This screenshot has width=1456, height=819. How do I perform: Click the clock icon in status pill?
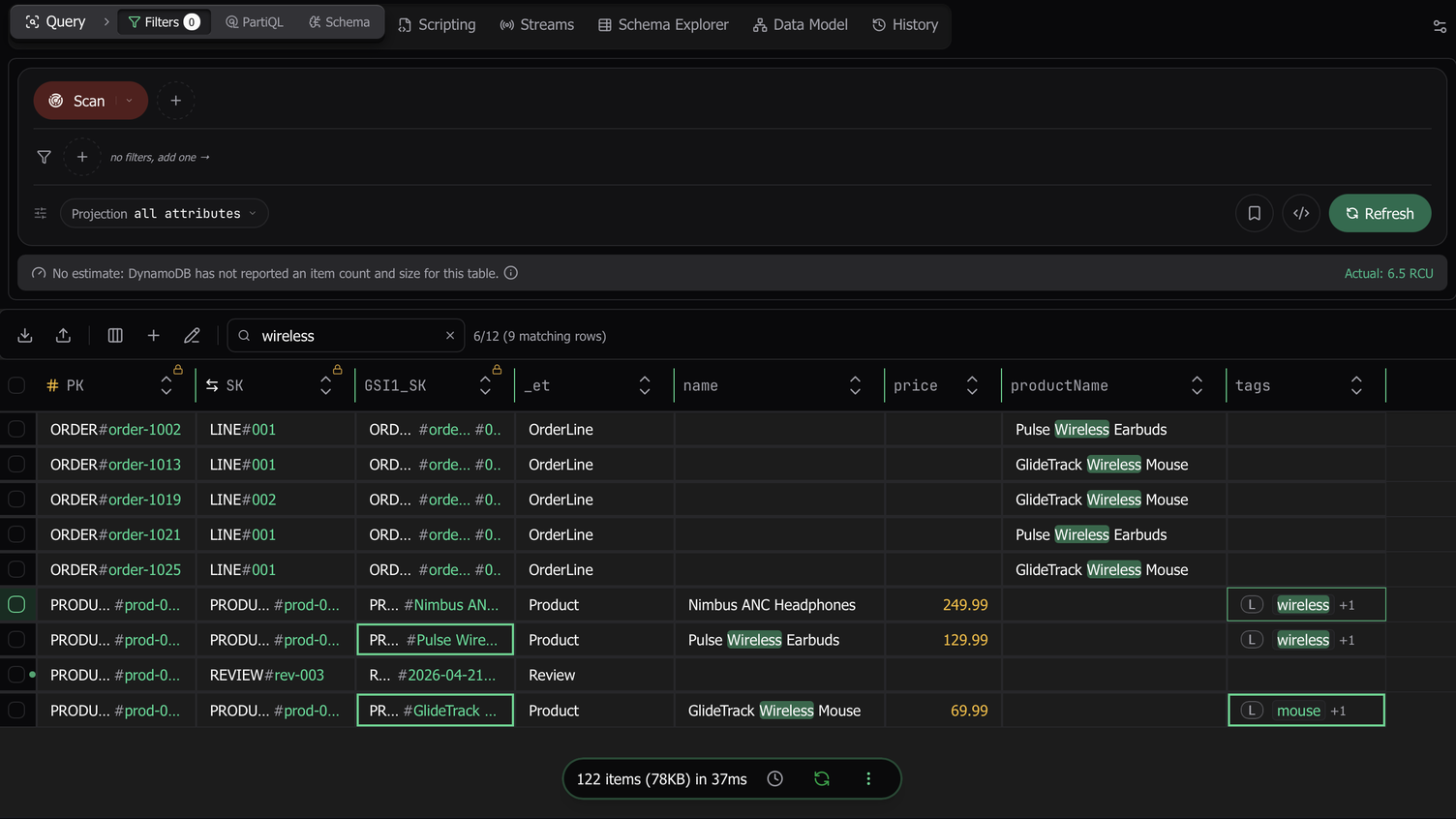[x=774, y=778]
